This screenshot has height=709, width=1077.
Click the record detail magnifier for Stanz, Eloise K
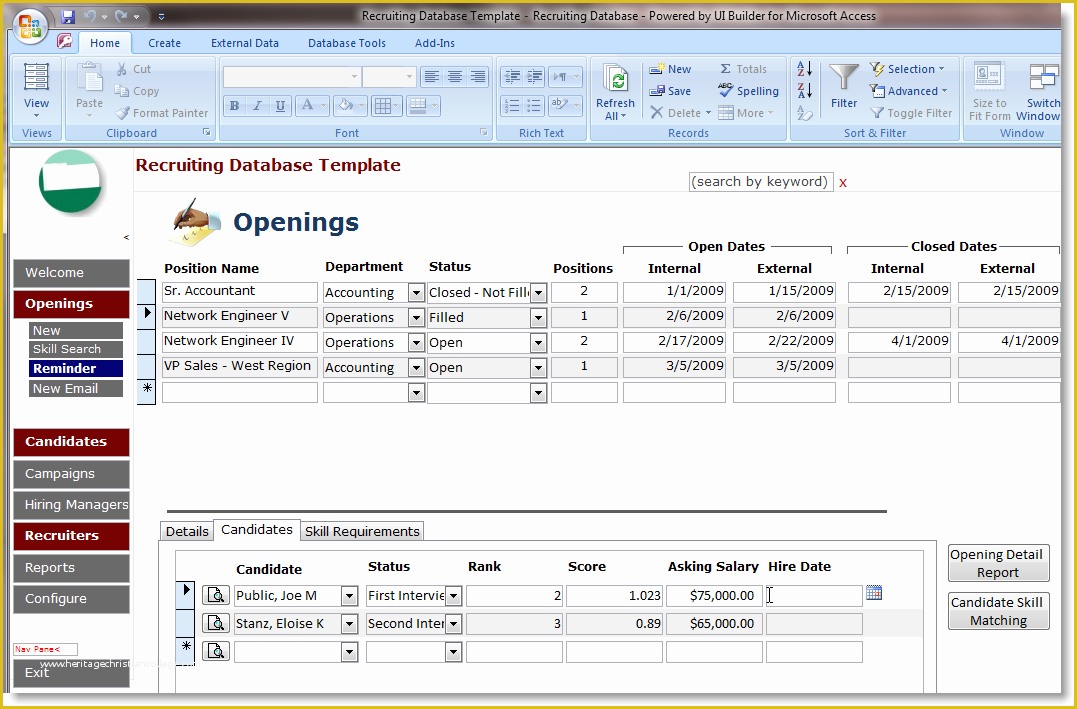[x=215, y=623]
